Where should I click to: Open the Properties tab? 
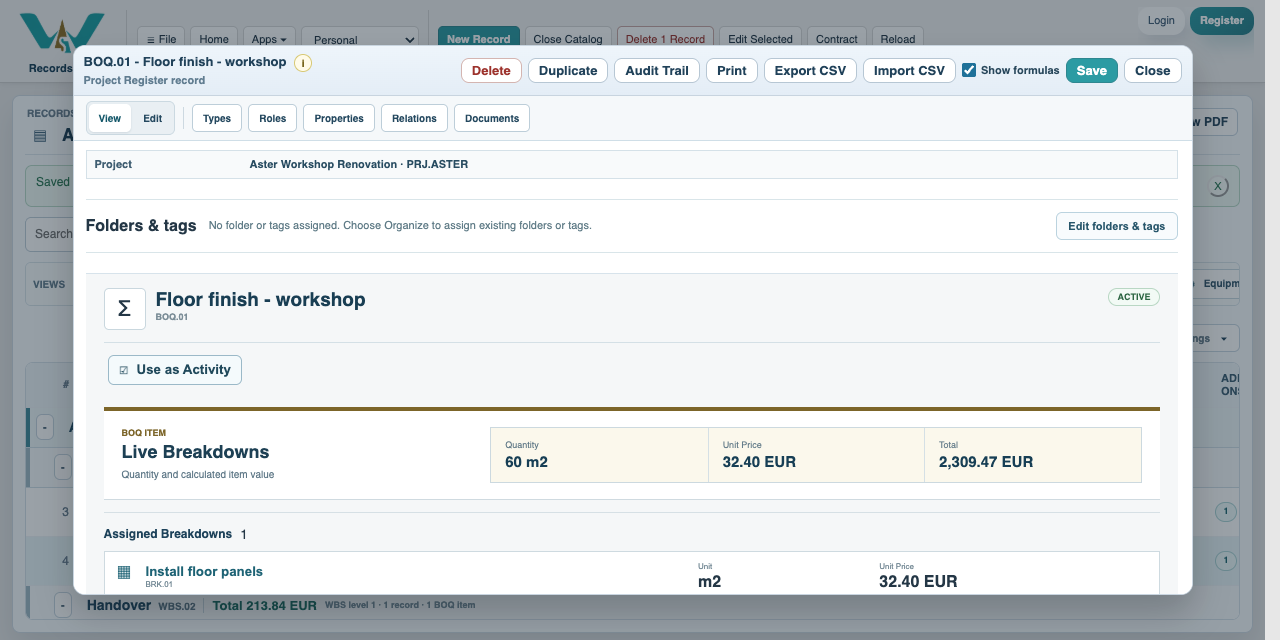coord(339,118)
